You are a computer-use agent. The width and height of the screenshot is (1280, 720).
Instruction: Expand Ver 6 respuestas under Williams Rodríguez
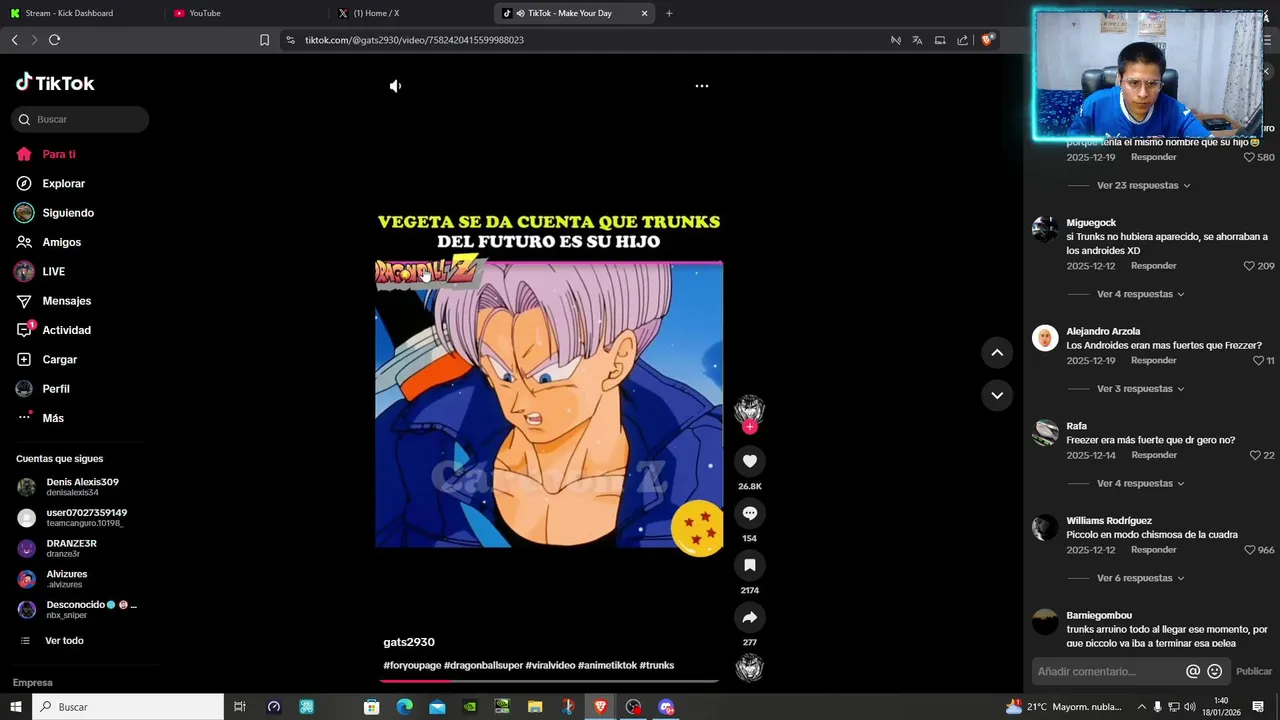point(1141,578)
